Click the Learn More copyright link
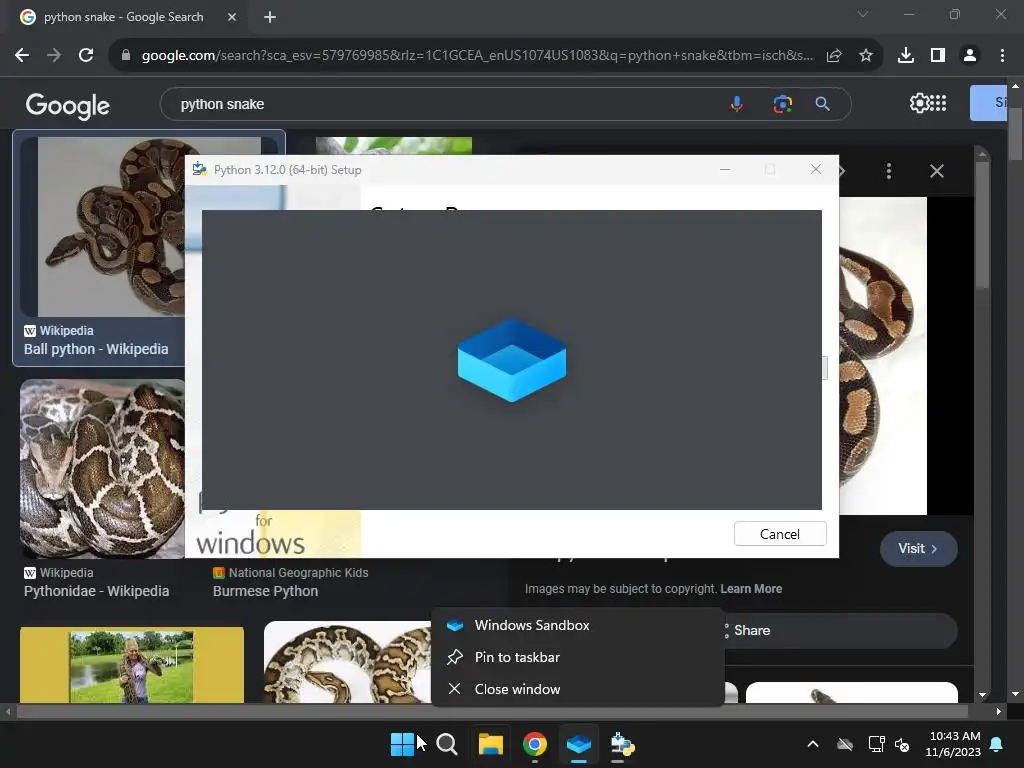The image size is (1024, 768). pos(751,589)
